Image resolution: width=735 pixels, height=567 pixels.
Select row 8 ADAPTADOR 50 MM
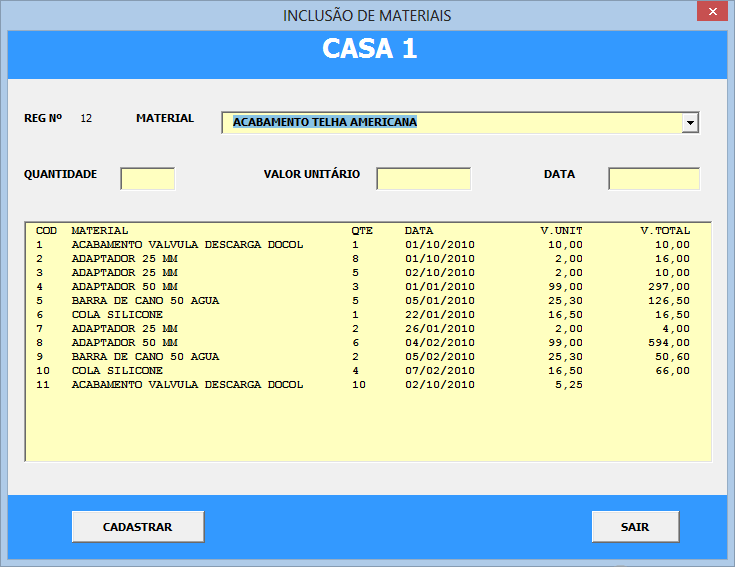click(x=368, y=343)
